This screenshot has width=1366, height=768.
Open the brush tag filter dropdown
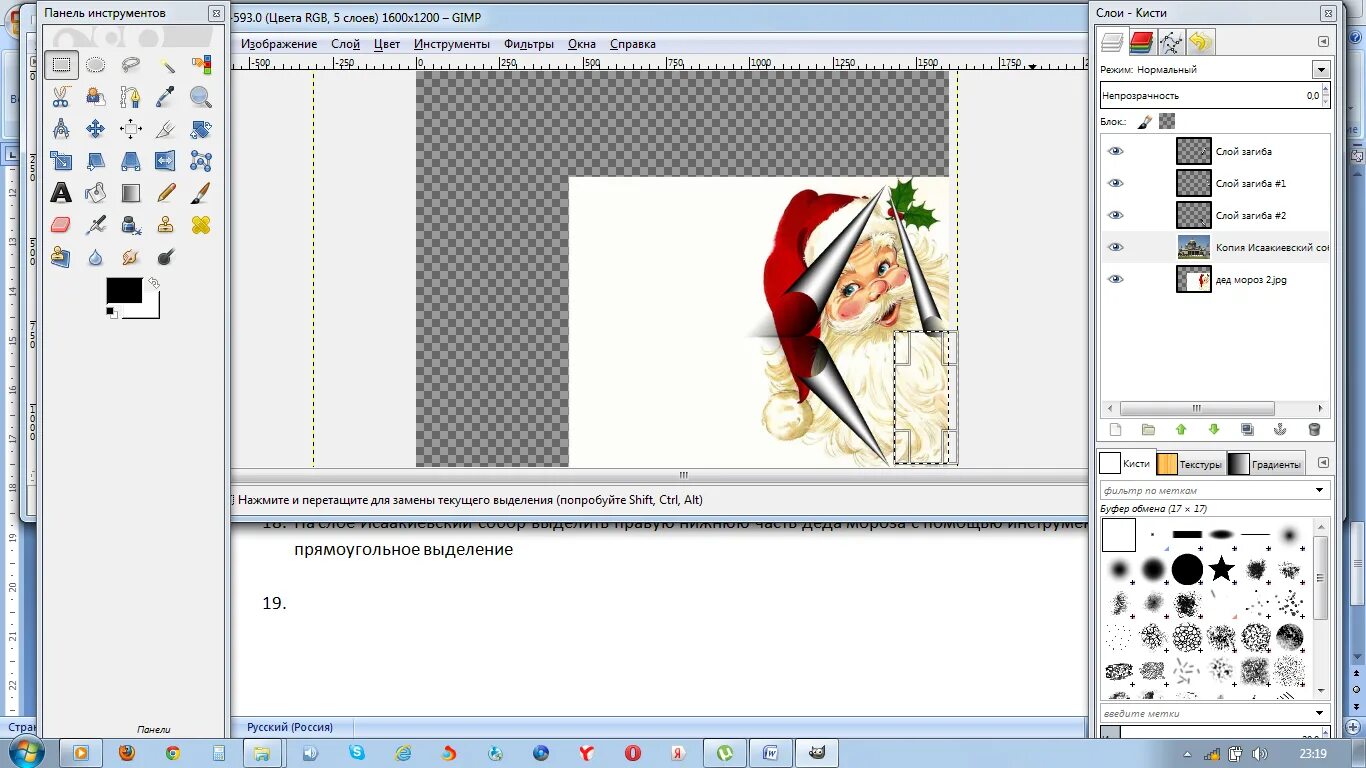point(1319,490)
